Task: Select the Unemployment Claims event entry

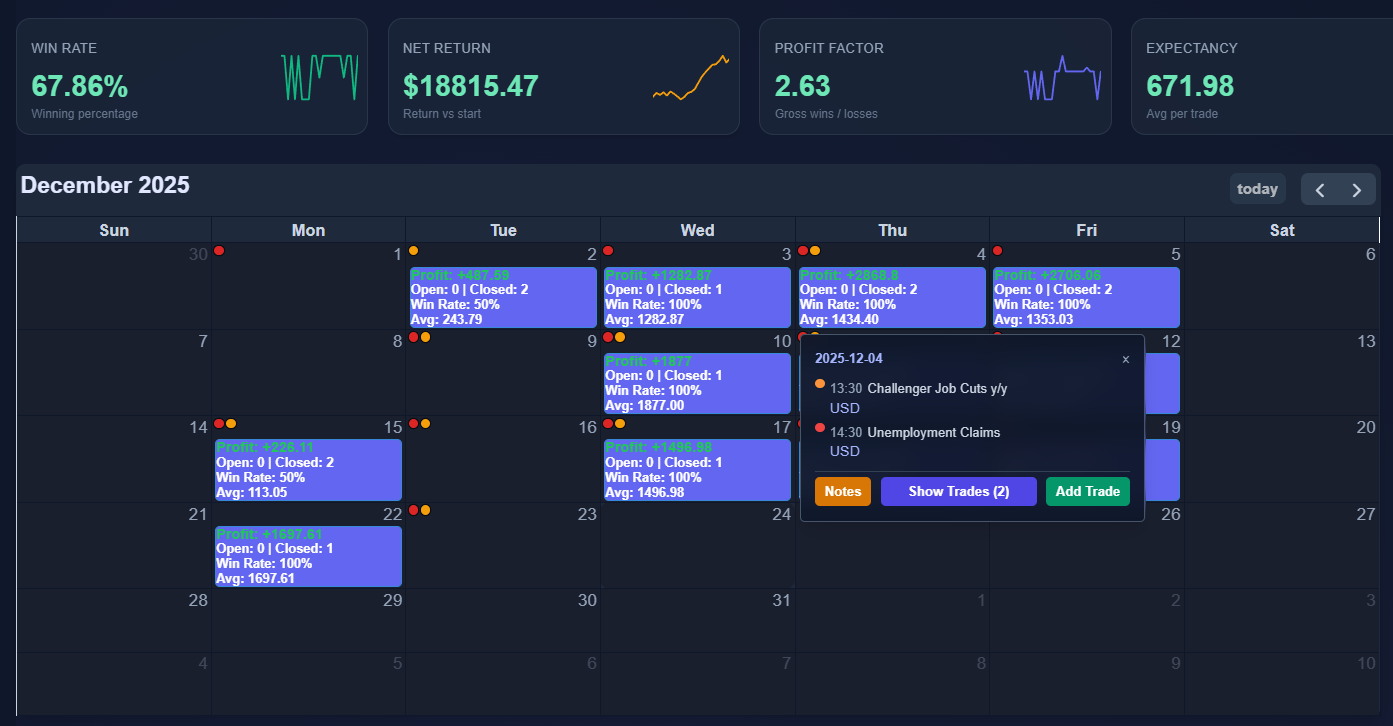Action: (x=918, y=432)
